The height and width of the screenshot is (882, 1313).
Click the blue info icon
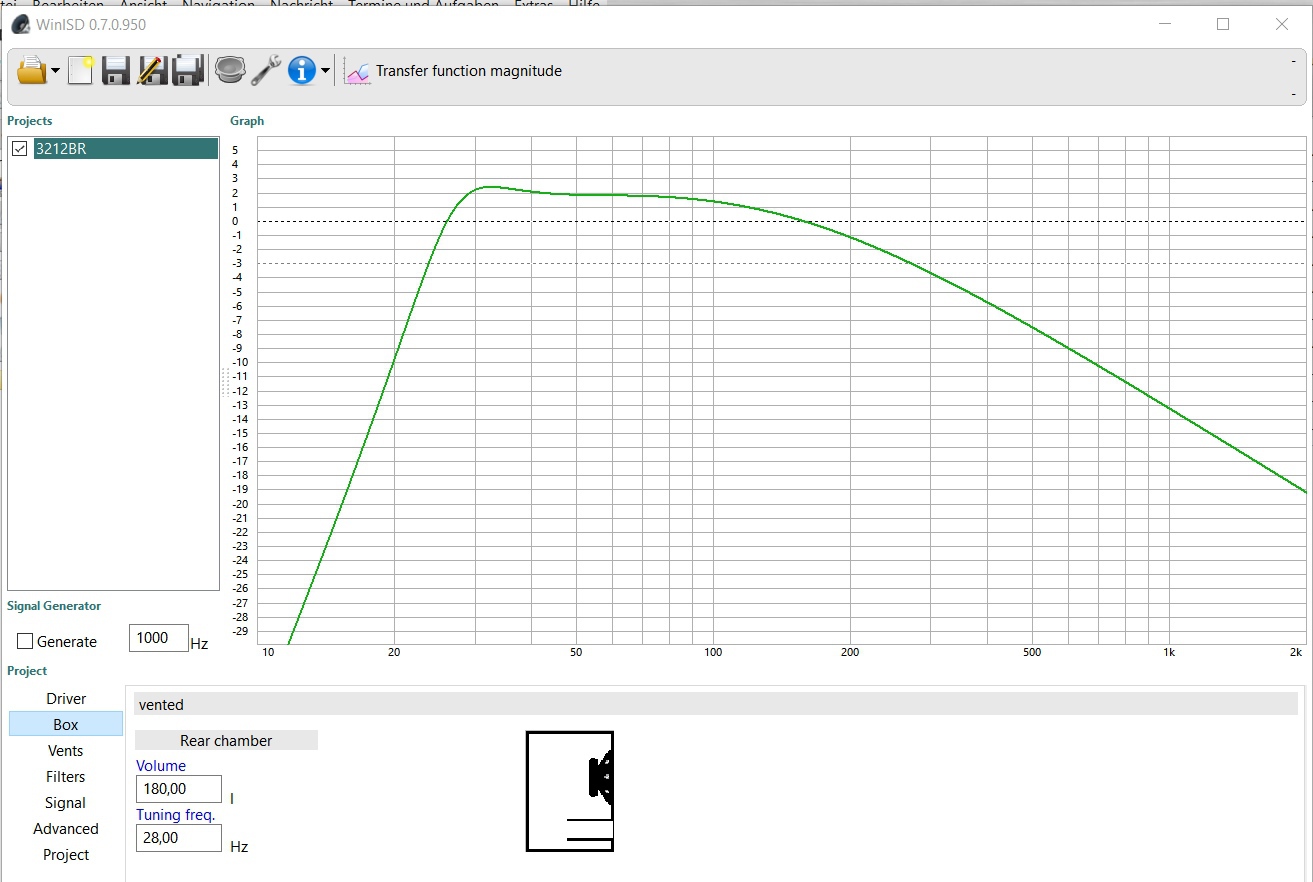click(x=302, y=71)
